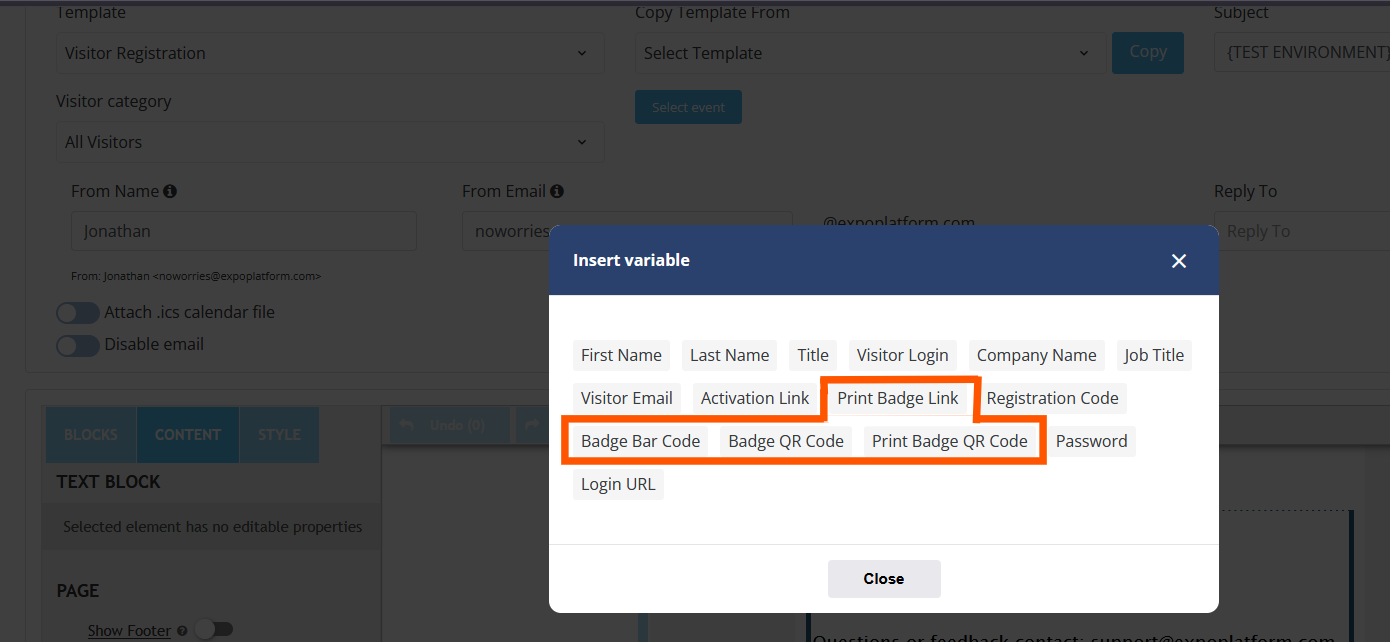
Task: Insert the Login URL variable
Action: 618,485
